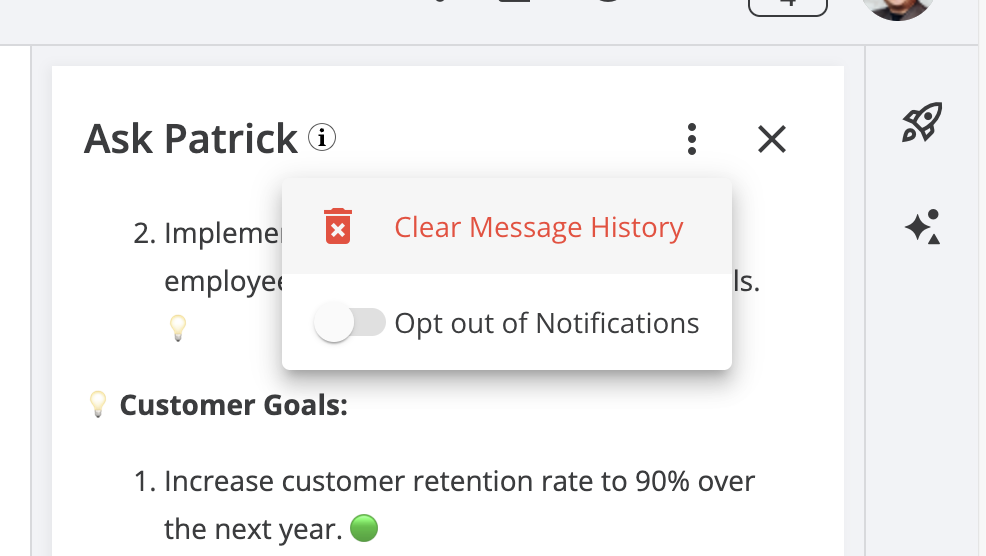Click the red trash icon
986x556 pixels.
pos(338,227)
